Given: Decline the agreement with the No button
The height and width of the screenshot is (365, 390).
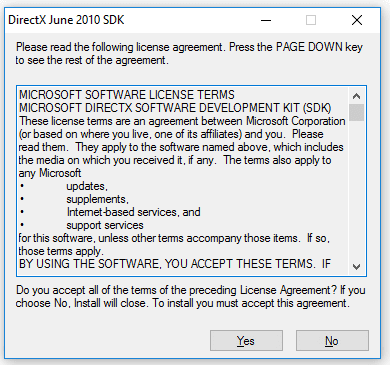Looking at the screenshot, I should [332, 340].
